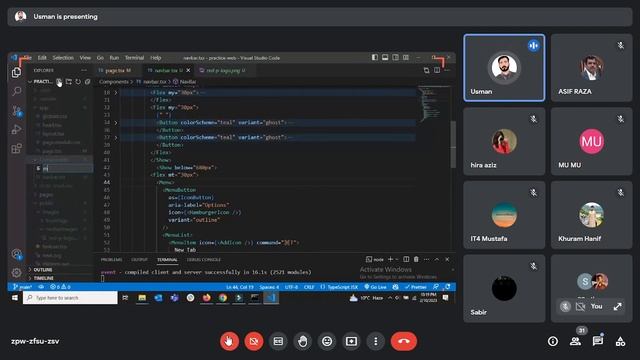Viewport: 640px width, 360px height.
Task: Collapse the PRACTI... project folder section
Action: (x=40, y=82)
